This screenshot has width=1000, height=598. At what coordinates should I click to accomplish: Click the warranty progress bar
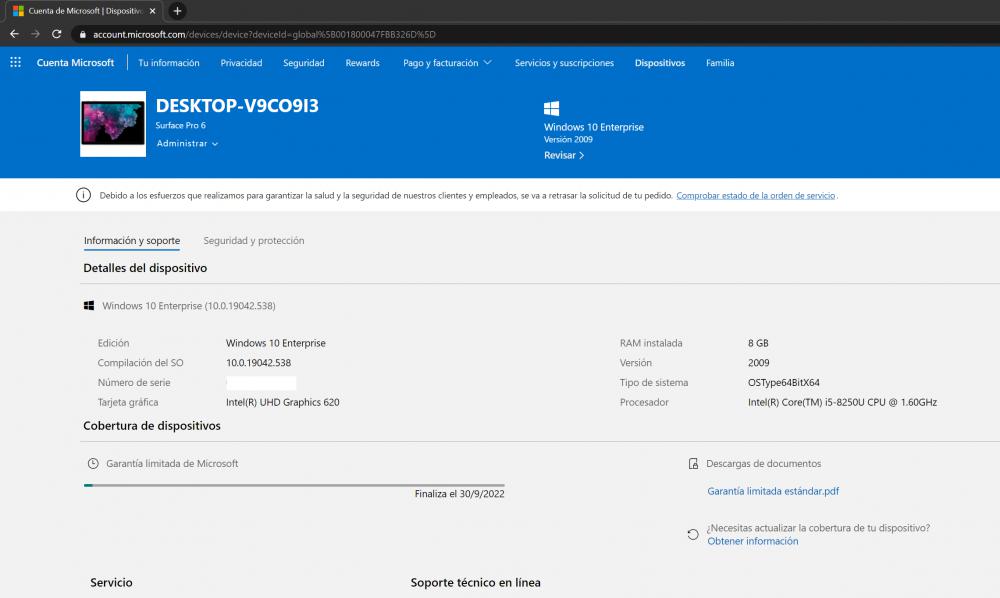click(294, 485)
